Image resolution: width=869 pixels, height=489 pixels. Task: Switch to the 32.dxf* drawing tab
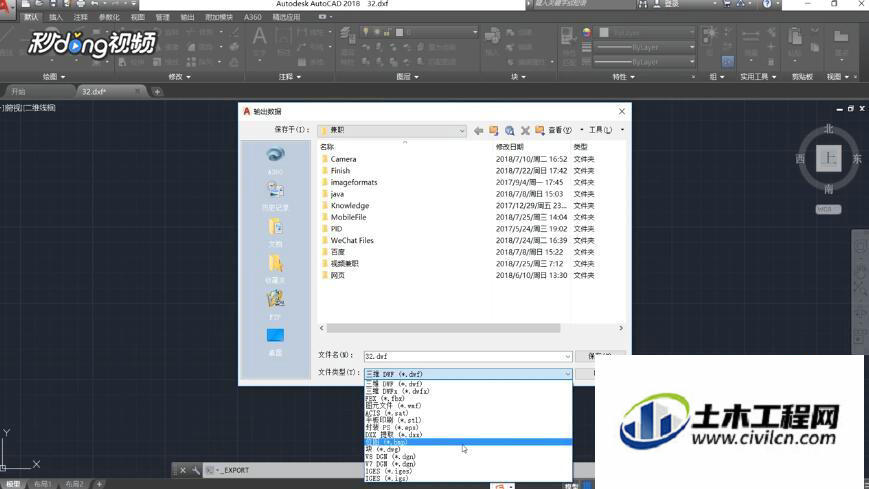click(x=110, y=91)
